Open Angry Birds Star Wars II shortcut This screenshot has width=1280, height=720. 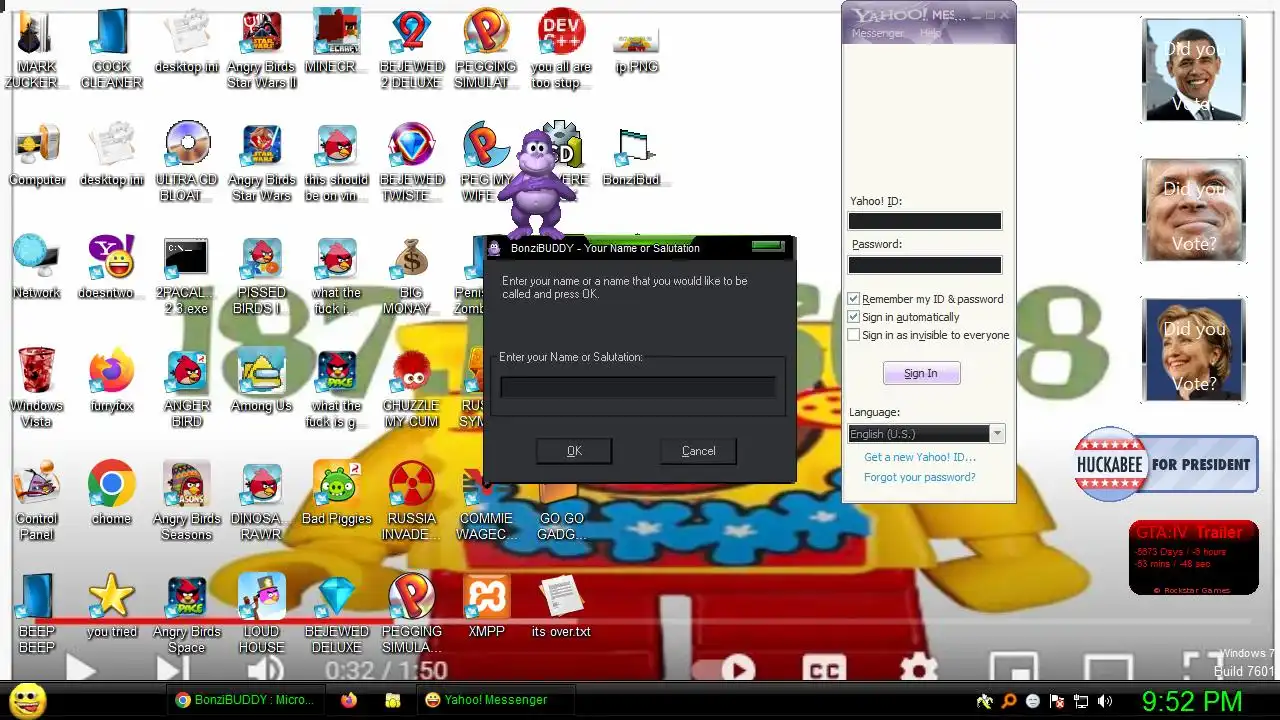(x=262, y=48)
